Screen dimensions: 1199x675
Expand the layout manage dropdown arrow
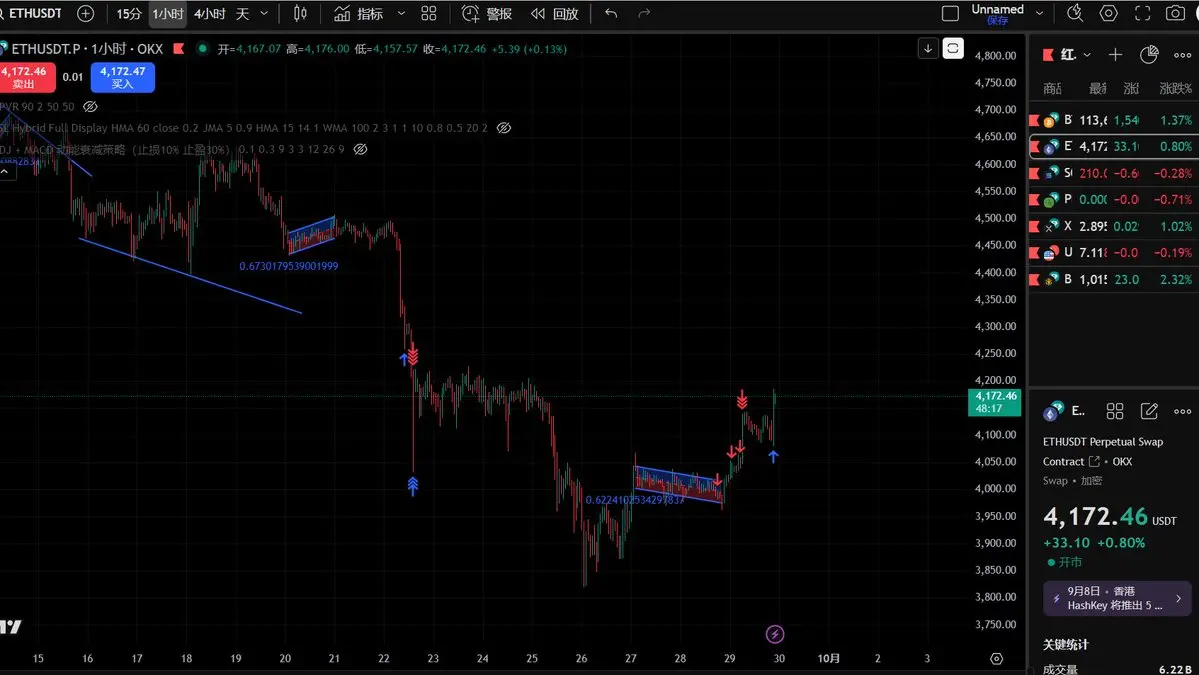pyautogui.click(x=1039, y=14)
